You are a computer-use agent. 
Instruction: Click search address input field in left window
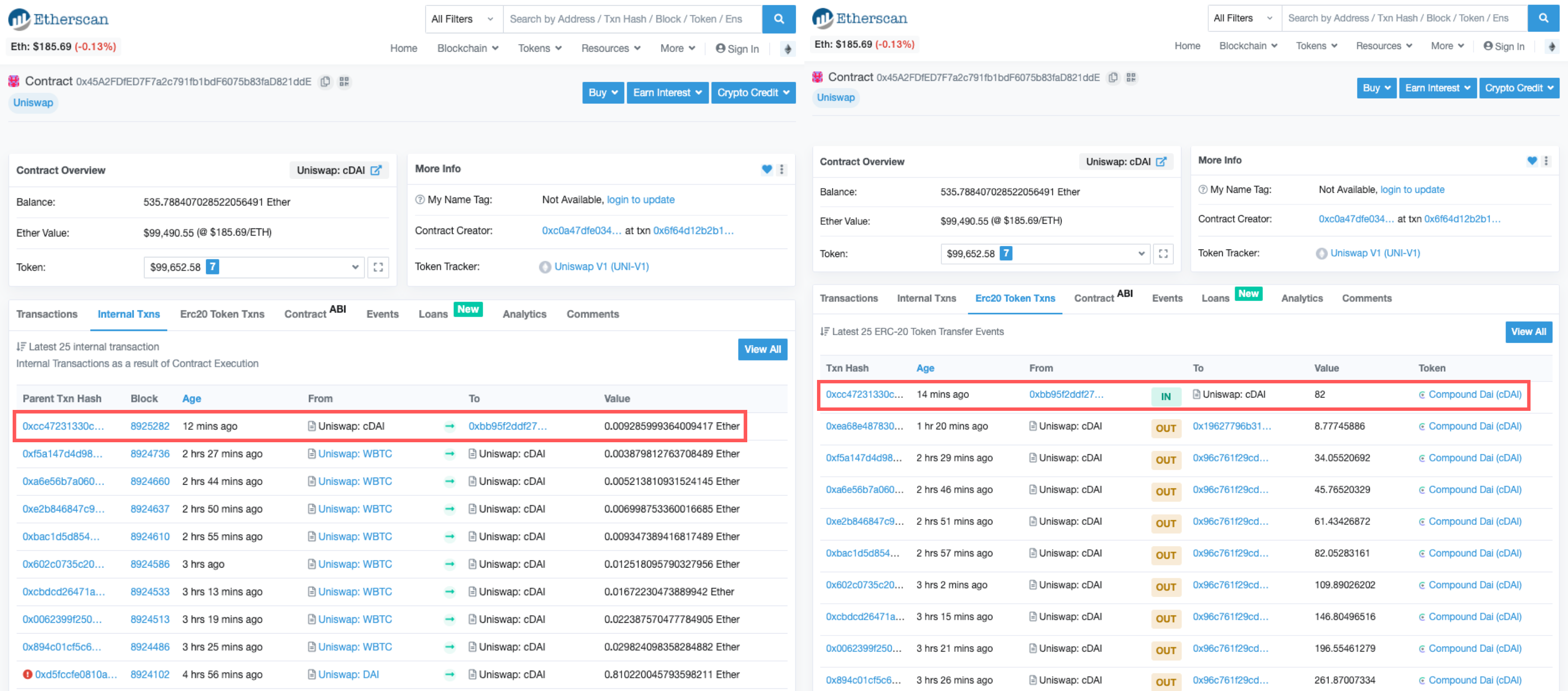[x=633, y=19]
